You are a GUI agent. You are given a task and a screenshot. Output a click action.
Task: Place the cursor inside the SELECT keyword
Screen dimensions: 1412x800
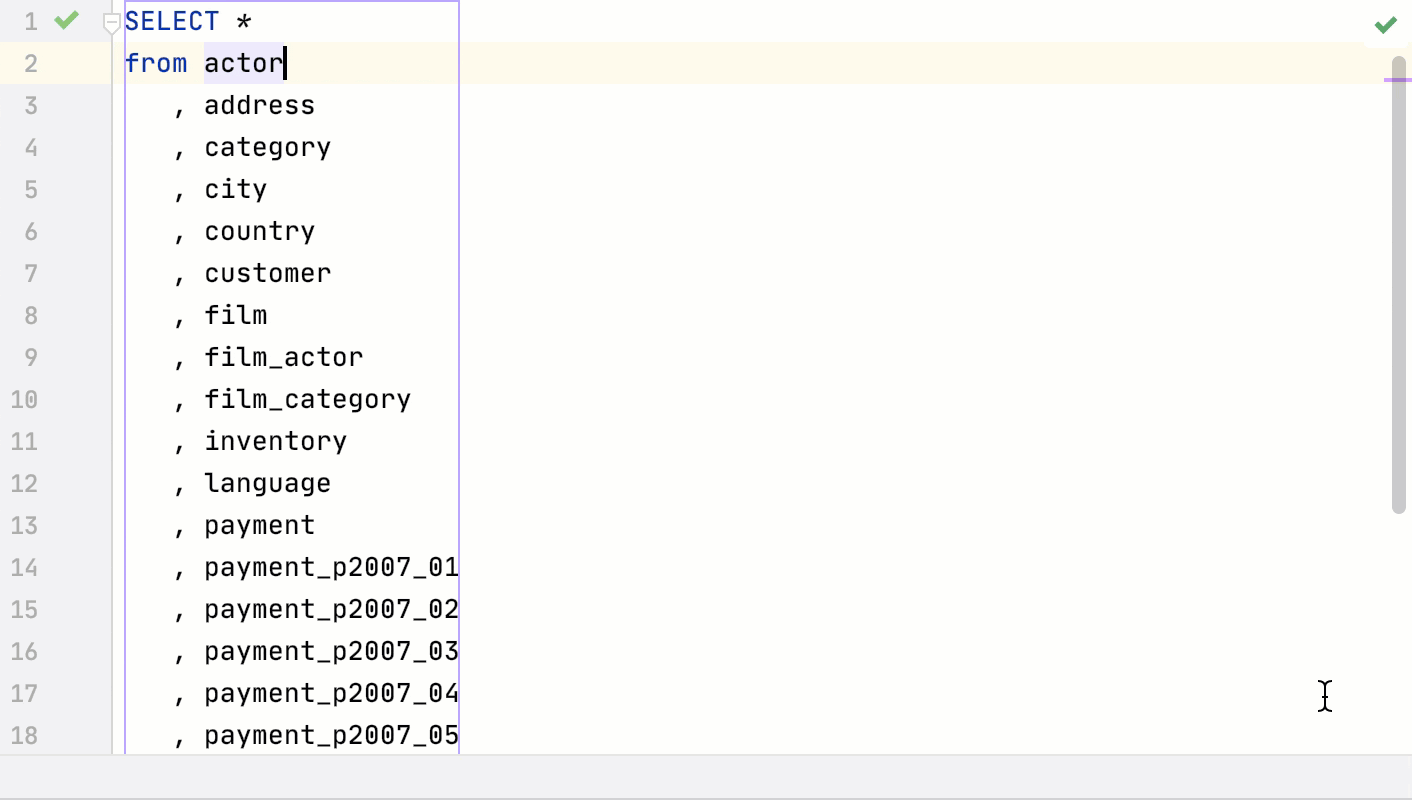tap(170, 20)
